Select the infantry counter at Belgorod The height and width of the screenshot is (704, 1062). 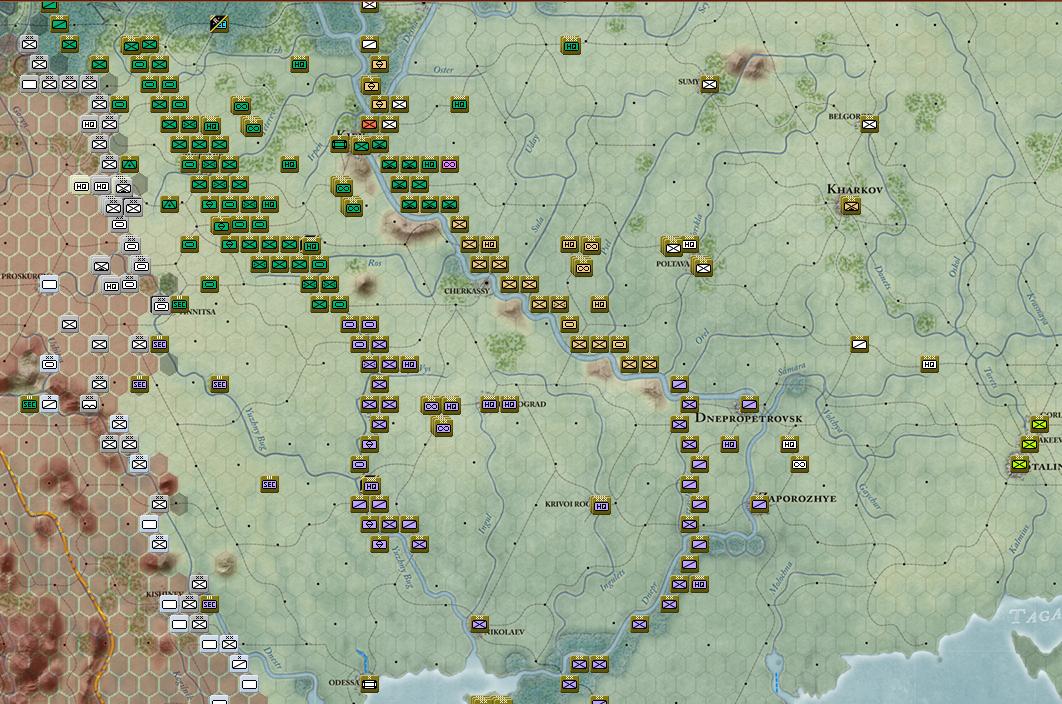pos(869,124)
